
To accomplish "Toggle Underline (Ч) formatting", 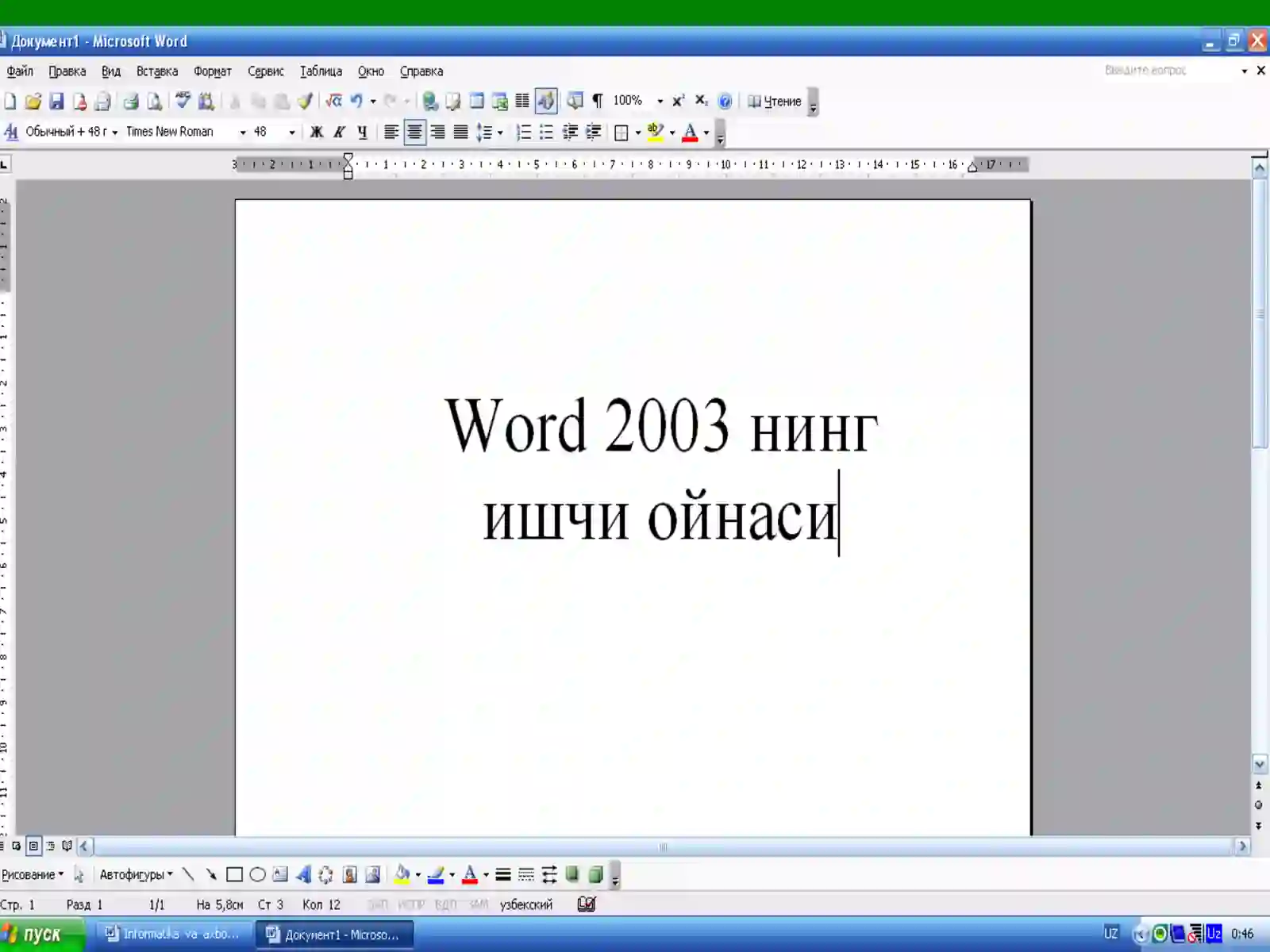I will click(363, 132).
